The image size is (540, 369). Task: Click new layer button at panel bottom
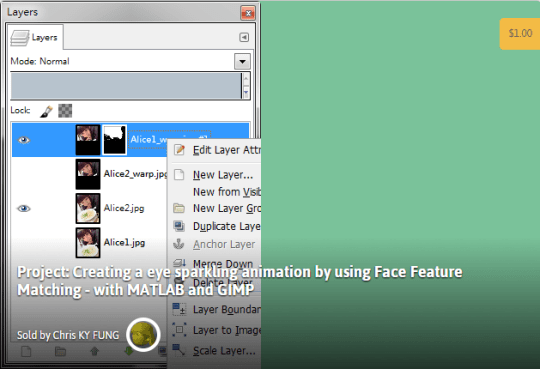point(26,352)
